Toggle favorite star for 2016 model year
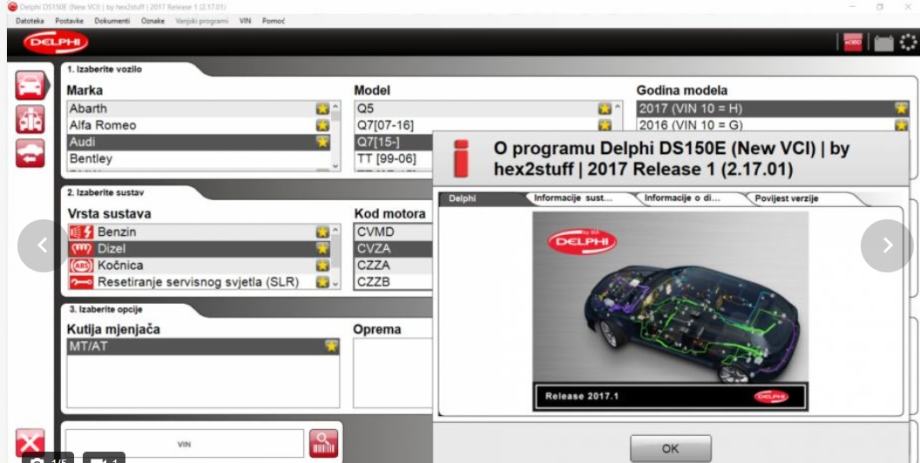This screenshot has width=920, height=463. coord(901,125)
